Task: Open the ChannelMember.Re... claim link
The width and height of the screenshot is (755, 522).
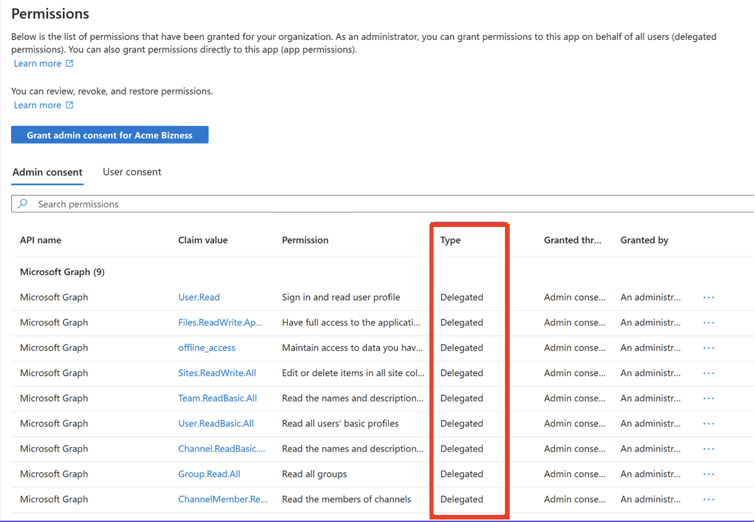Action: [x=222, y=499]
